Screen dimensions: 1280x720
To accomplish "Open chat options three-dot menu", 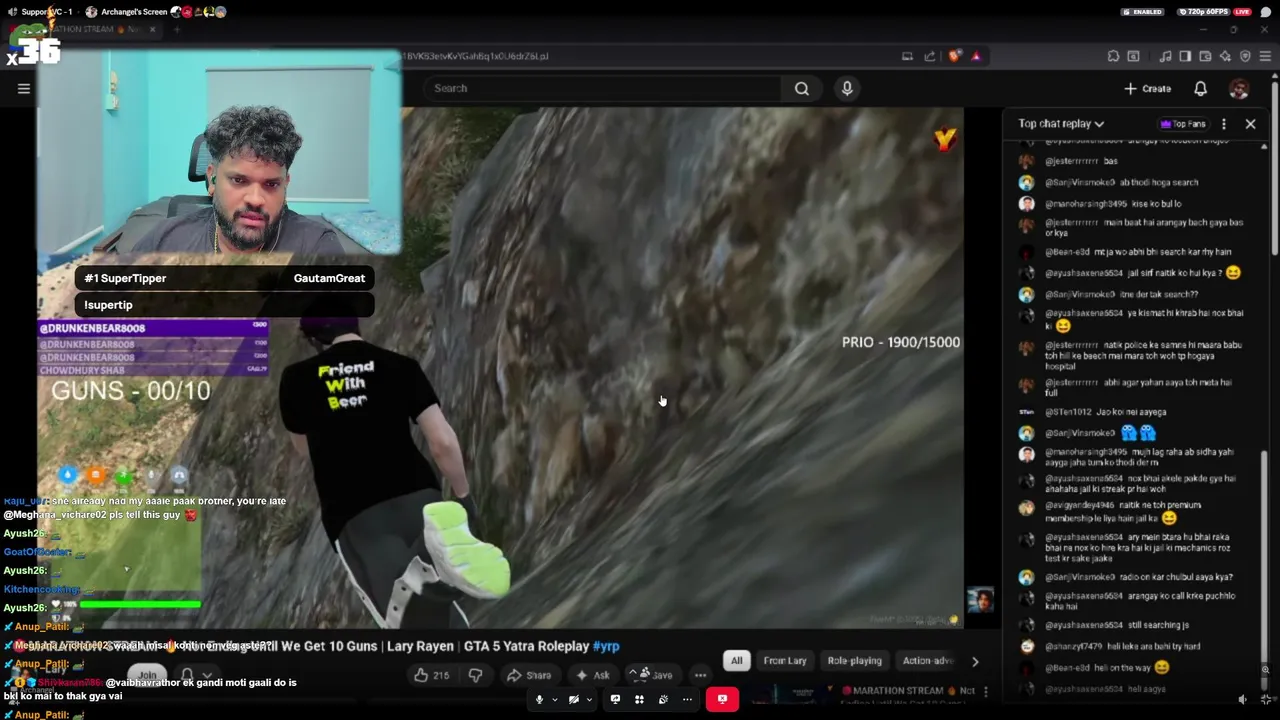I will click(1223, 124).
